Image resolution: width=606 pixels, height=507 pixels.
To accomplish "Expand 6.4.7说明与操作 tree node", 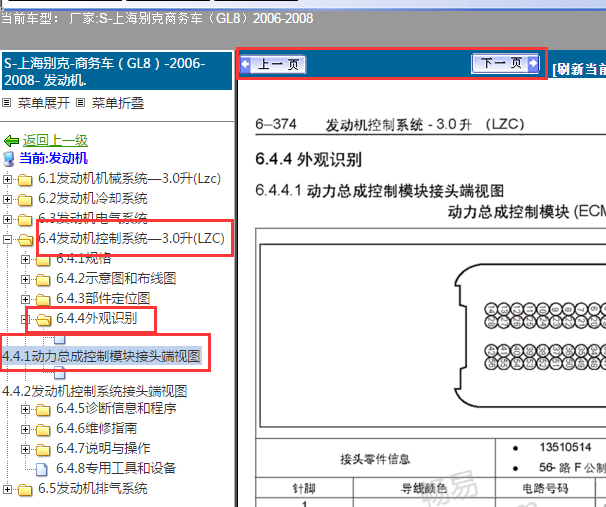I will pyautogui.click(x=26, y=449).
